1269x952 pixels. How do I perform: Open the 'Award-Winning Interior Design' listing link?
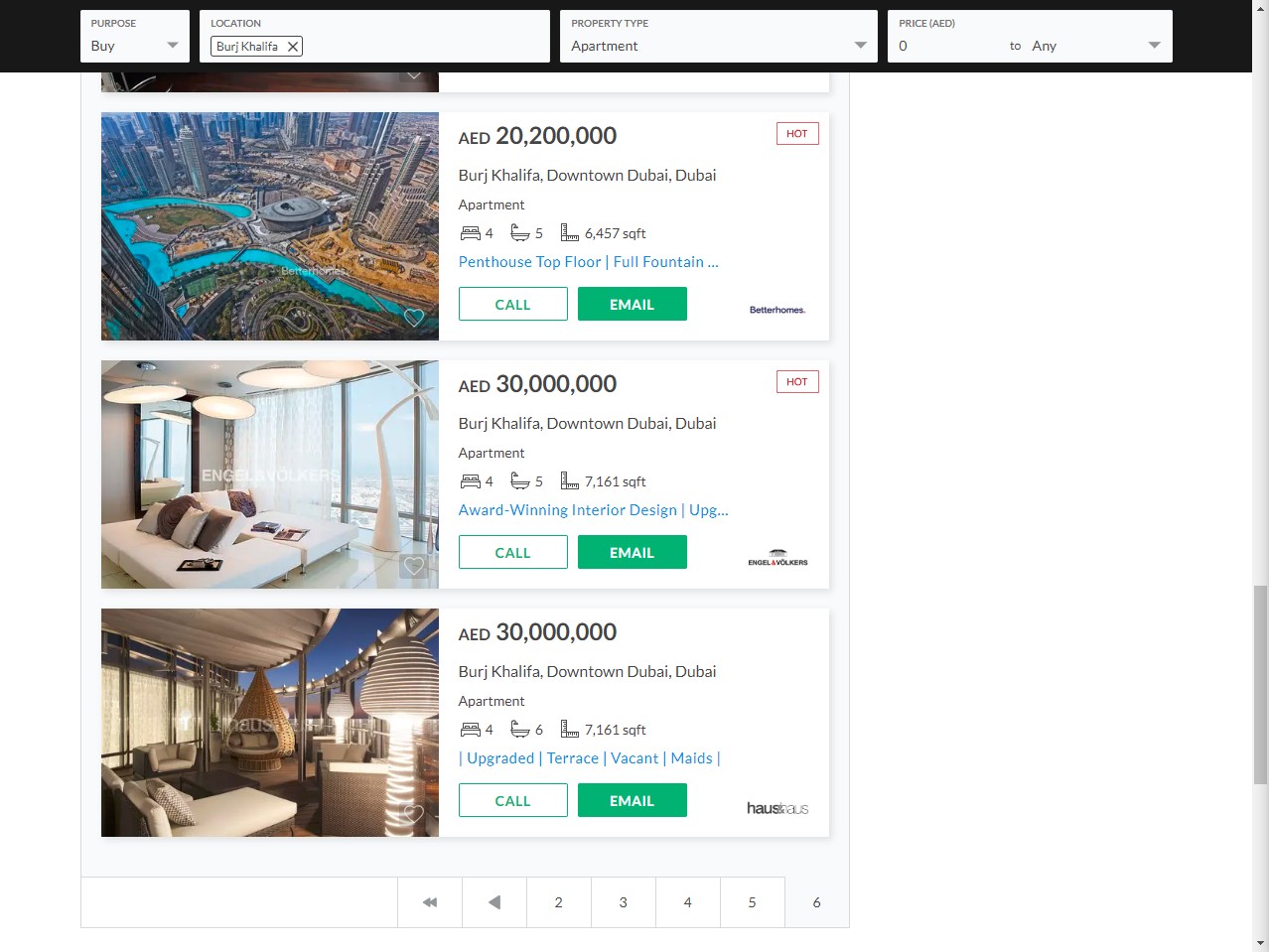594,510
